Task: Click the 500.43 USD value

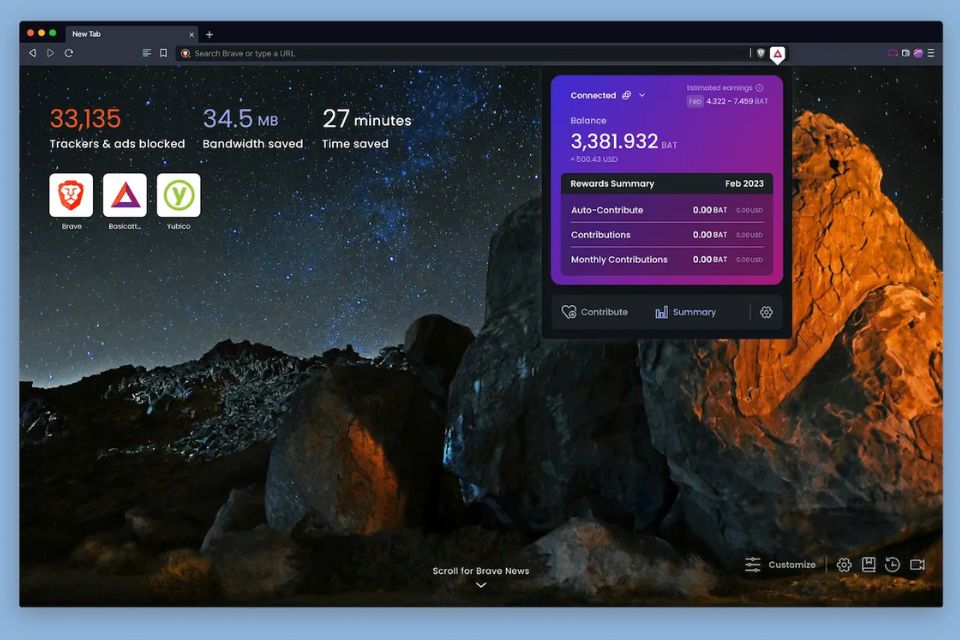Action: coord(594,159)
